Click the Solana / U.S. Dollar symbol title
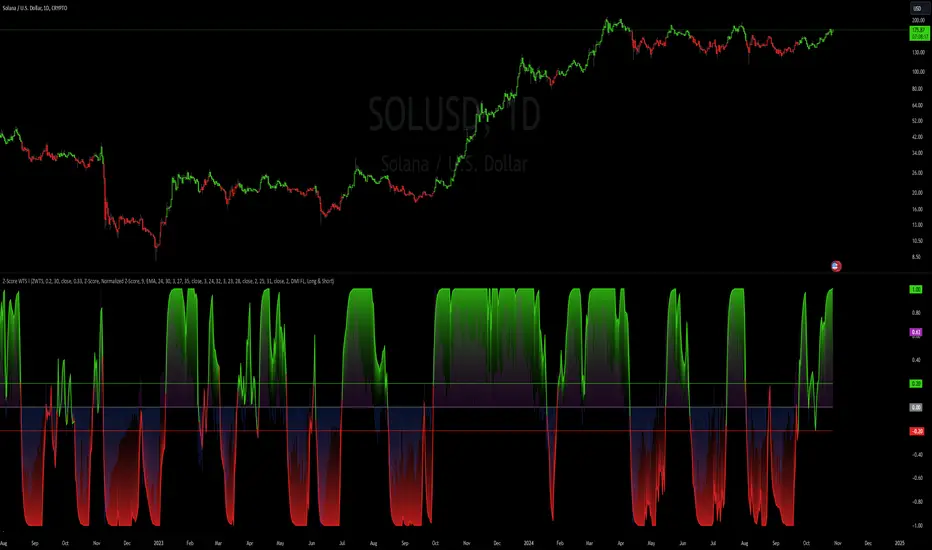932x550 pixels. 34,8
